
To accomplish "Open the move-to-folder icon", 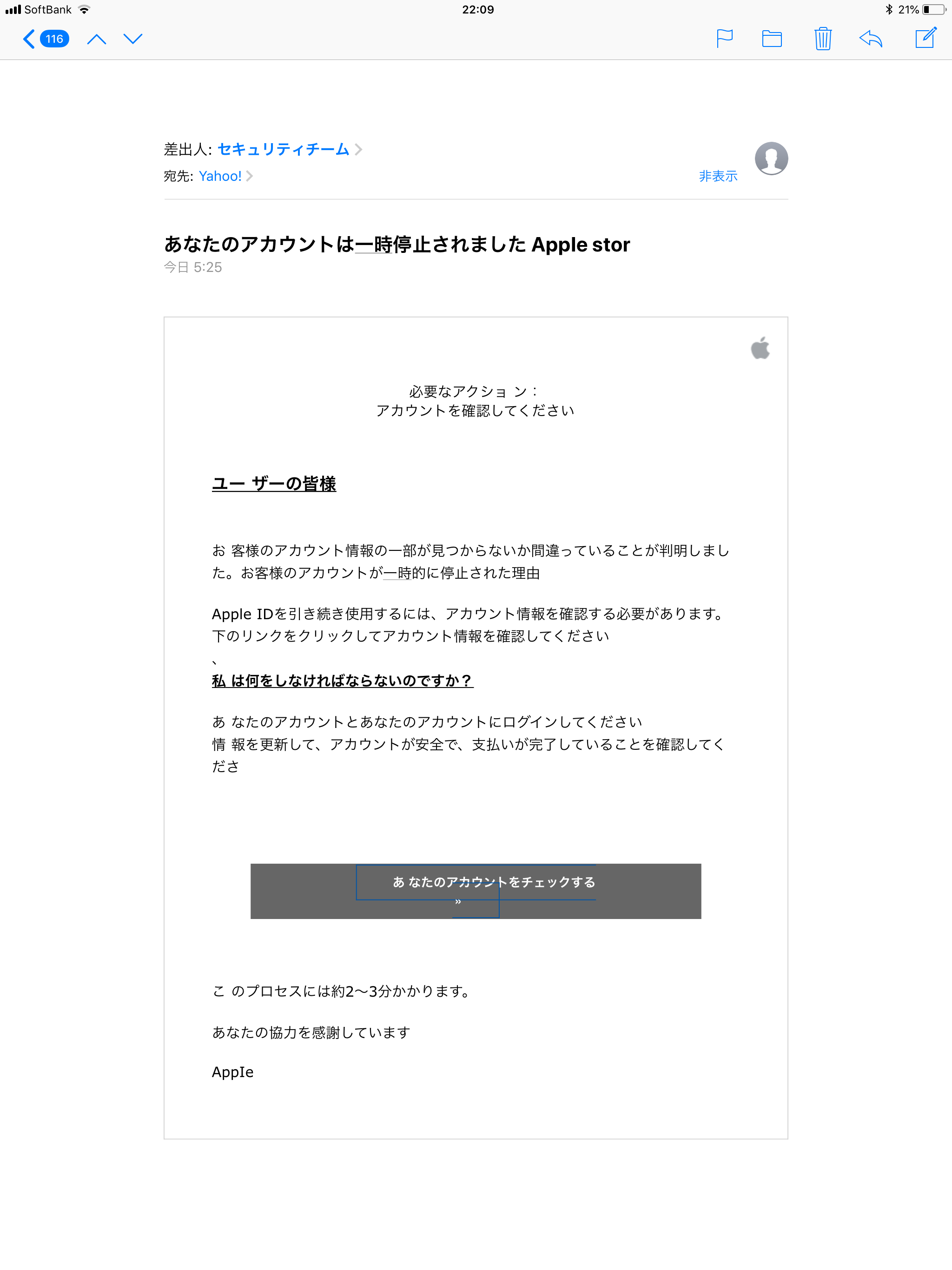I will (x=772, y=39).
